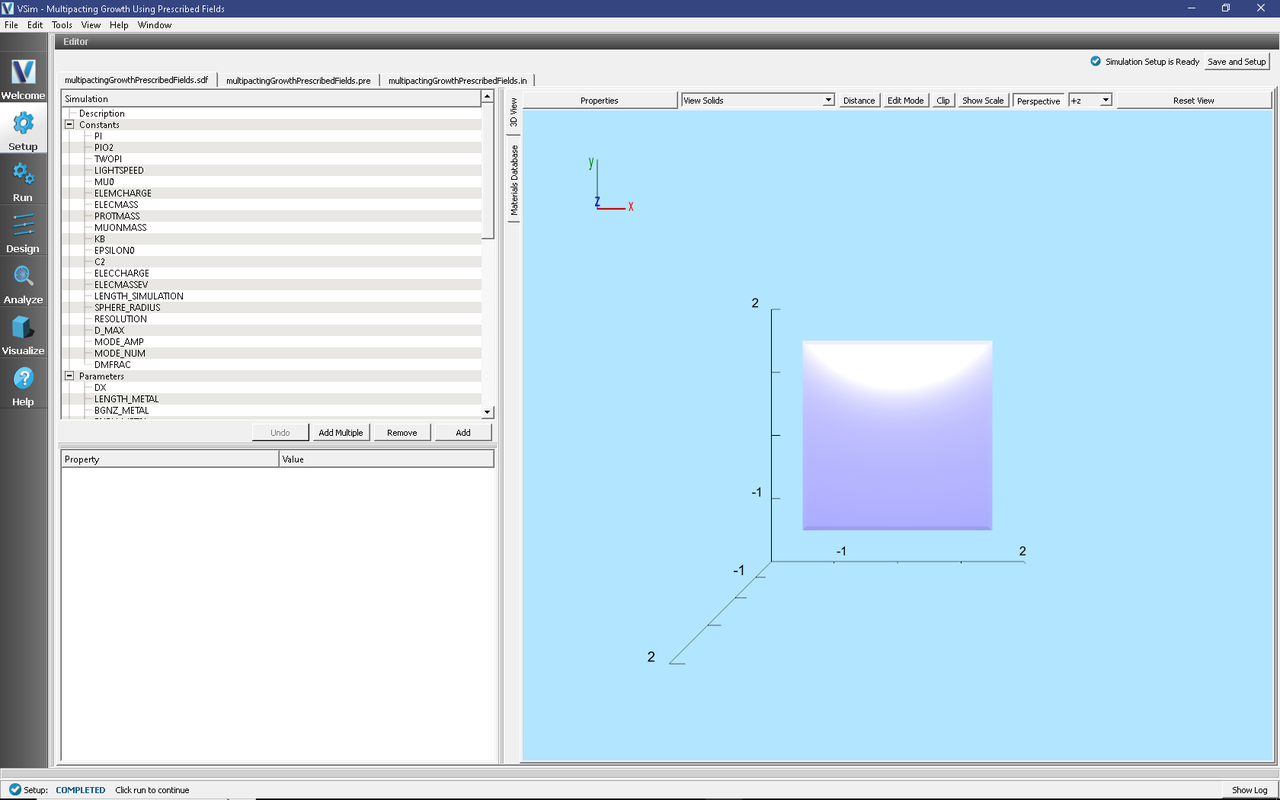This screenshot has height=800, width=1280.
Task: Open the View Solids dropdown
Action: [x=757, y=99]
